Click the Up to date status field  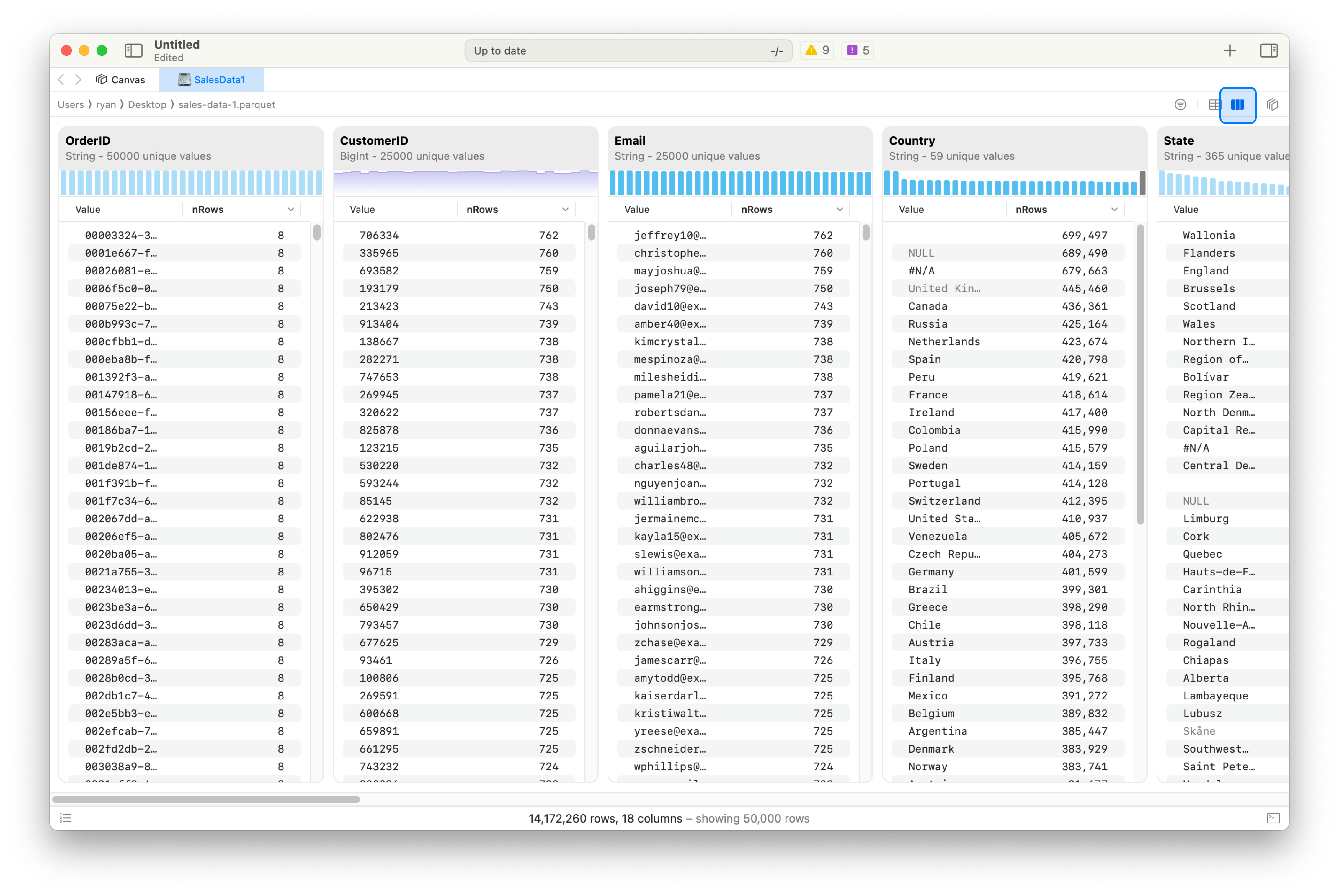coord(628,50)
